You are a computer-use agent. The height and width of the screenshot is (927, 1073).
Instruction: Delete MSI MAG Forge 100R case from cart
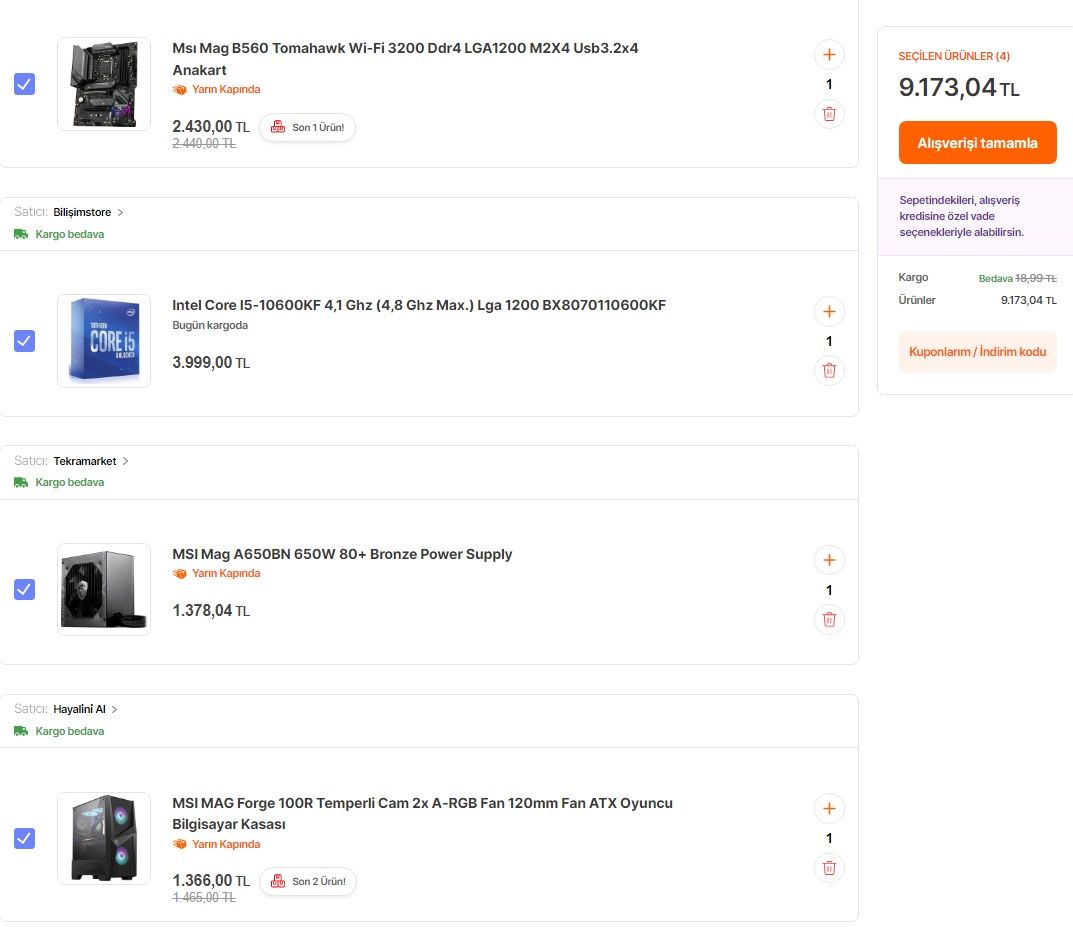pyautogui.click(x=829, y=868)
